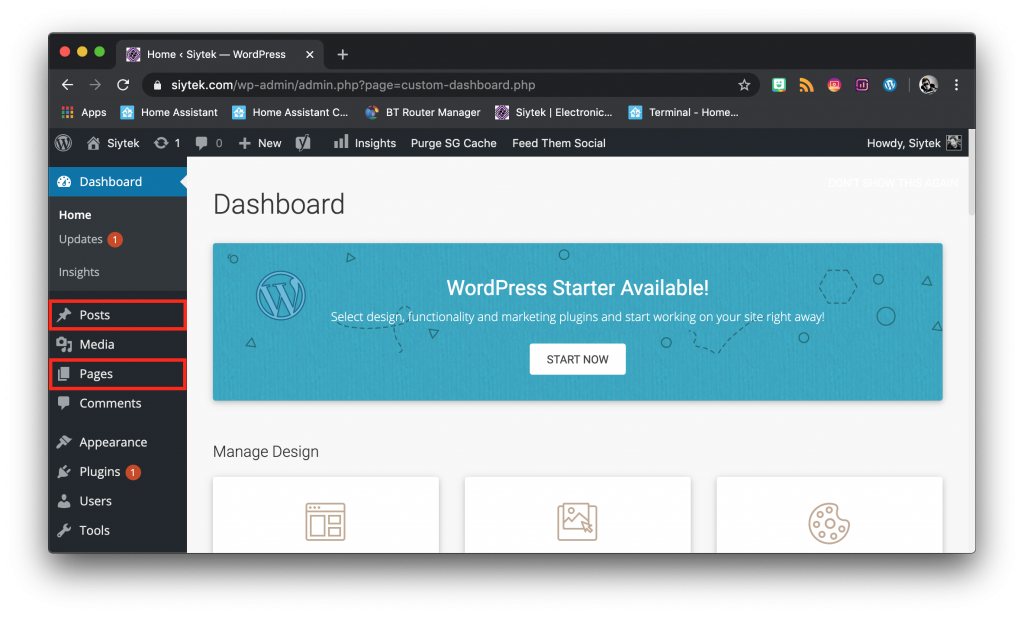Open Pages in the sidebar

click(118, 374)
